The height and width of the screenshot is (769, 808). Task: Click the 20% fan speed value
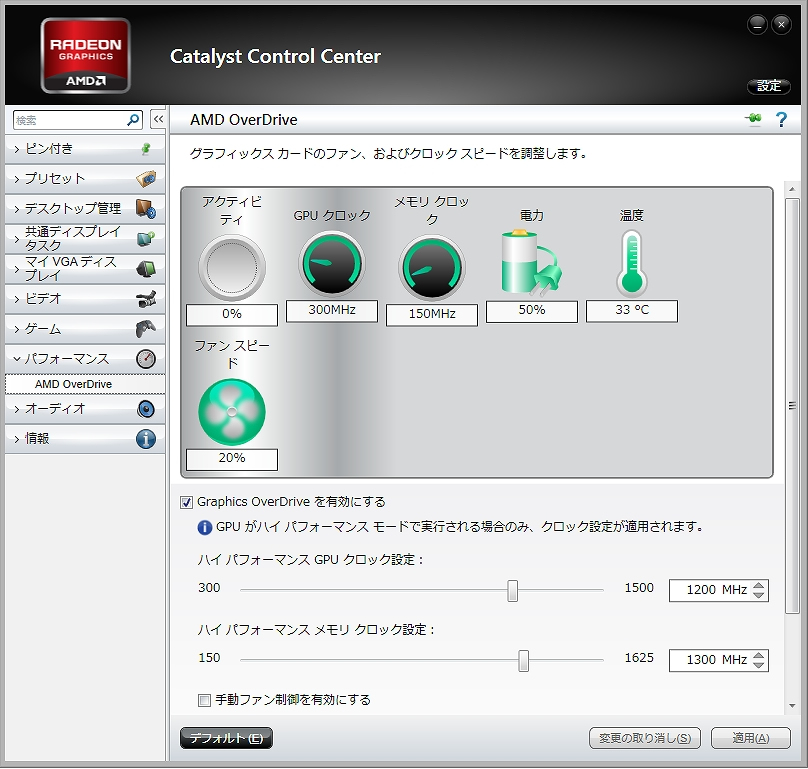point(232,459)
